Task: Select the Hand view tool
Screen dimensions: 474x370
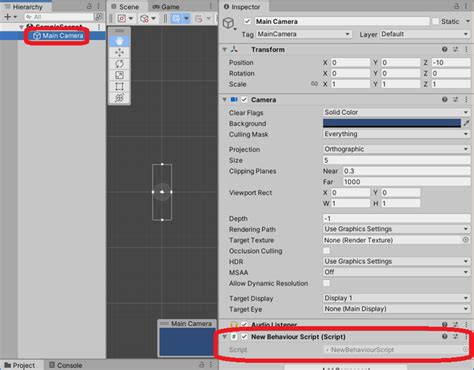Action: (119, 41)
